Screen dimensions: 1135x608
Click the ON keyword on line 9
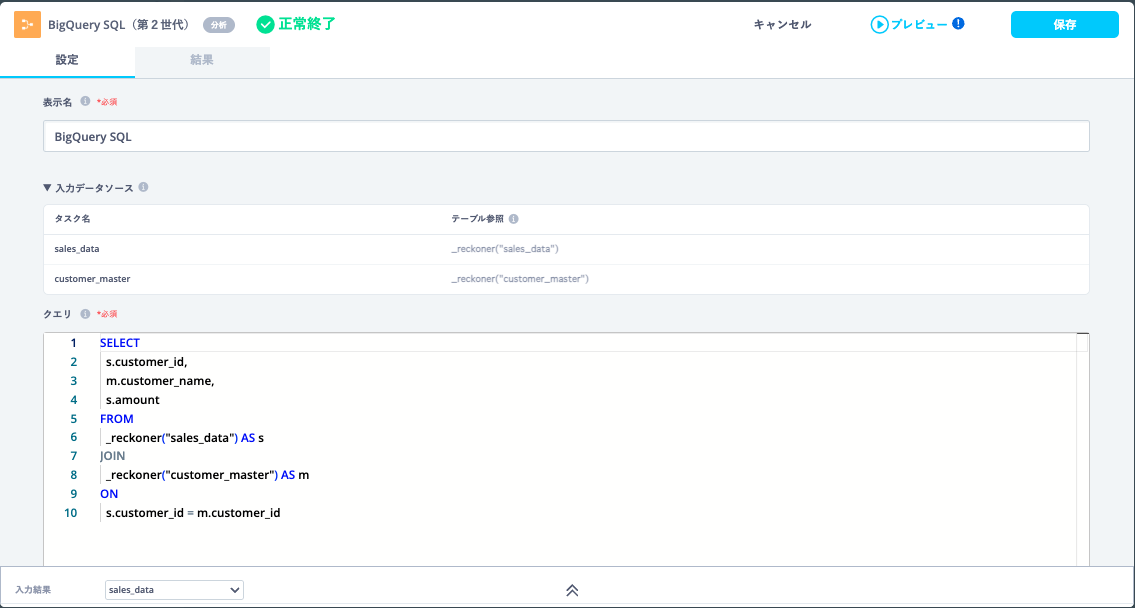point(109,494)
